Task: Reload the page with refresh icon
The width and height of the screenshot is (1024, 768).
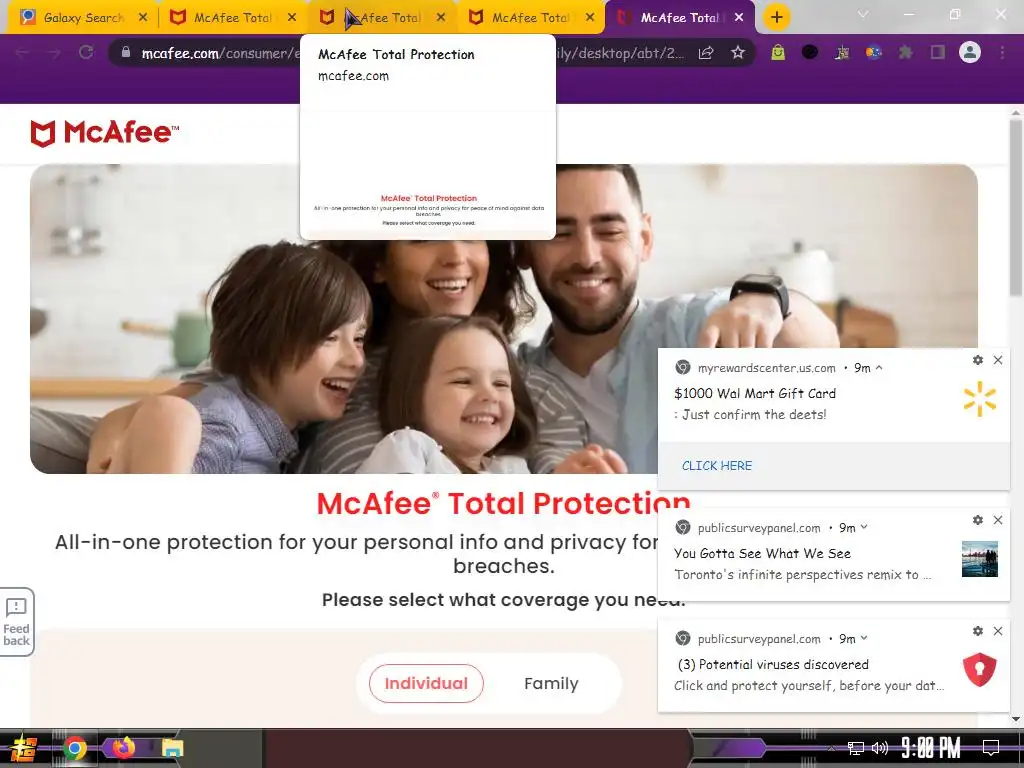Action: click(x=86, y=52)
